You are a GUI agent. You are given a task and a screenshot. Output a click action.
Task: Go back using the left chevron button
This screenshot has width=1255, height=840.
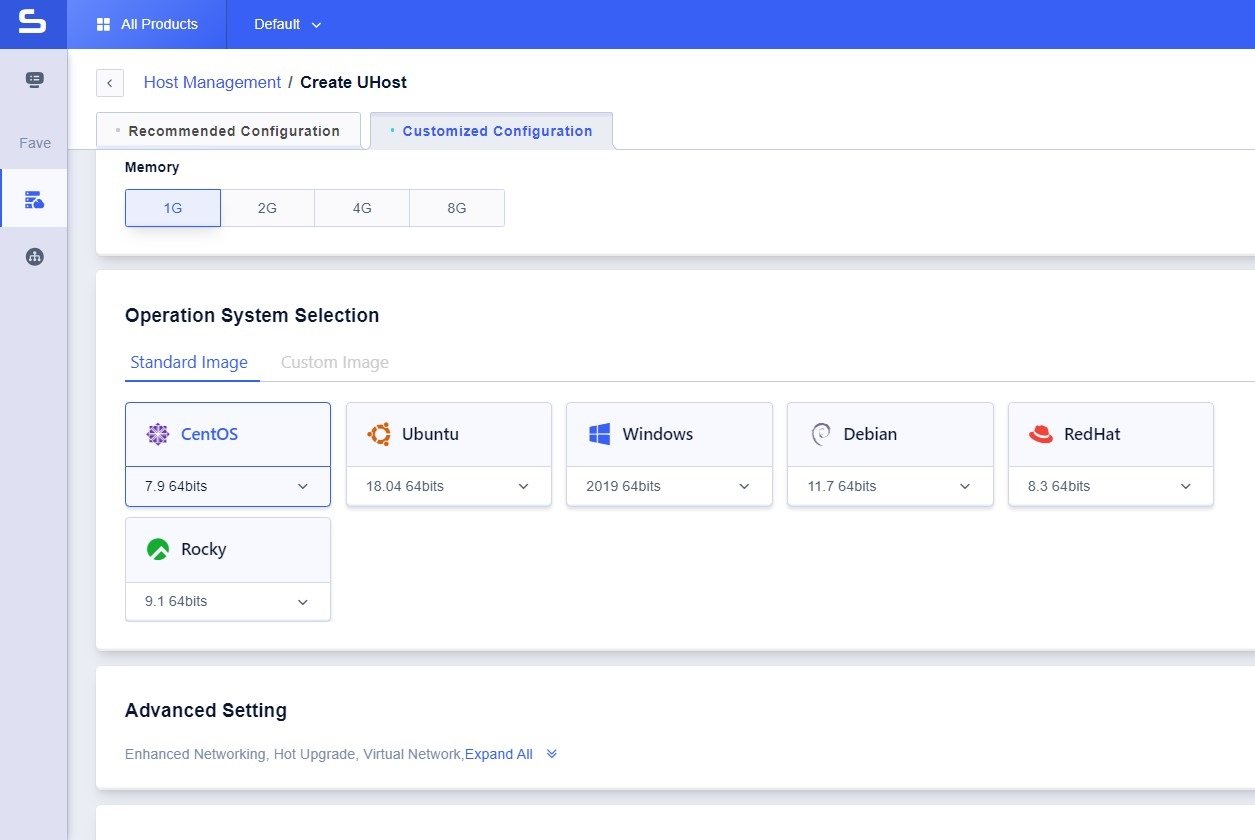click(110, 83)
